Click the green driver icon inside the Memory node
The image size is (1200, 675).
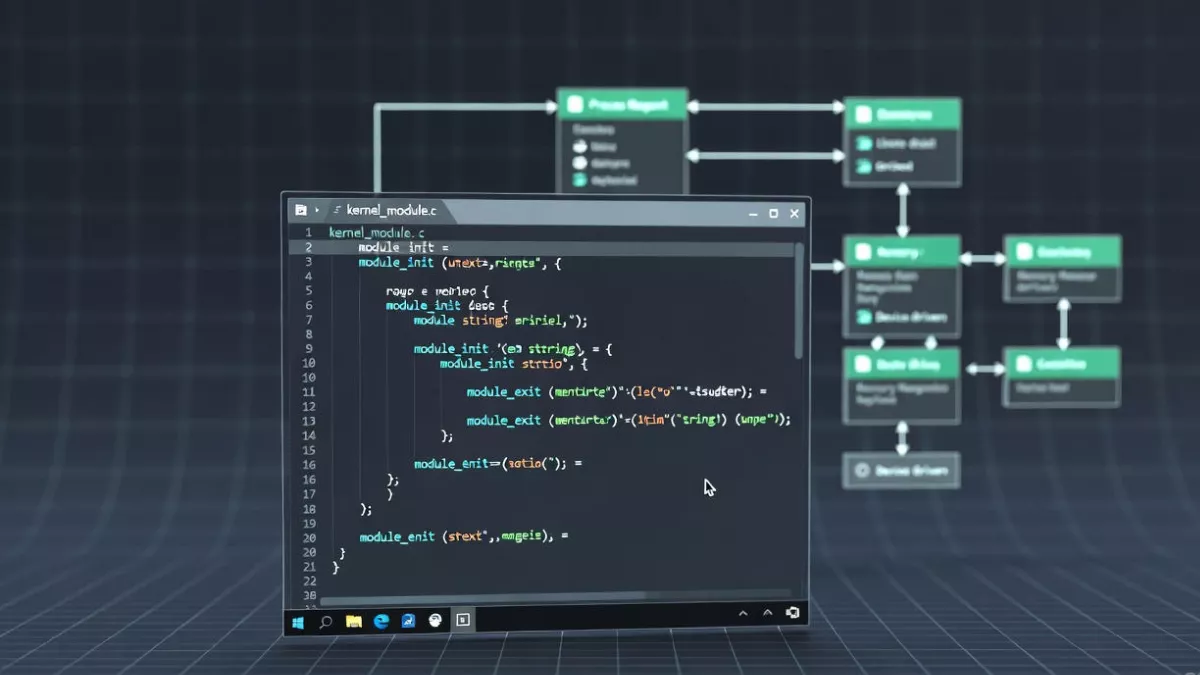click(863, 316)
